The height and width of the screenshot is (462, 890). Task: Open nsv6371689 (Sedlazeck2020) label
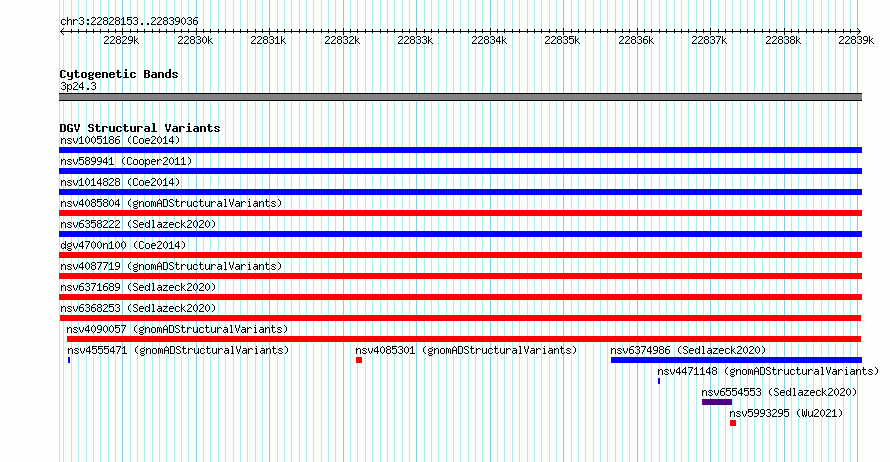tap(138, 287)
